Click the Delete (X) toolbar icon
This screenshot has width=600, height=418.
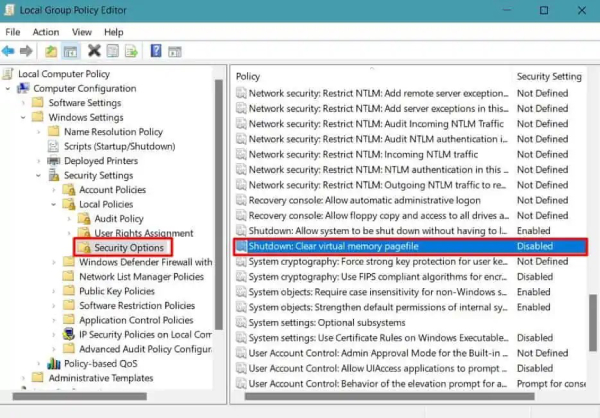94,51
